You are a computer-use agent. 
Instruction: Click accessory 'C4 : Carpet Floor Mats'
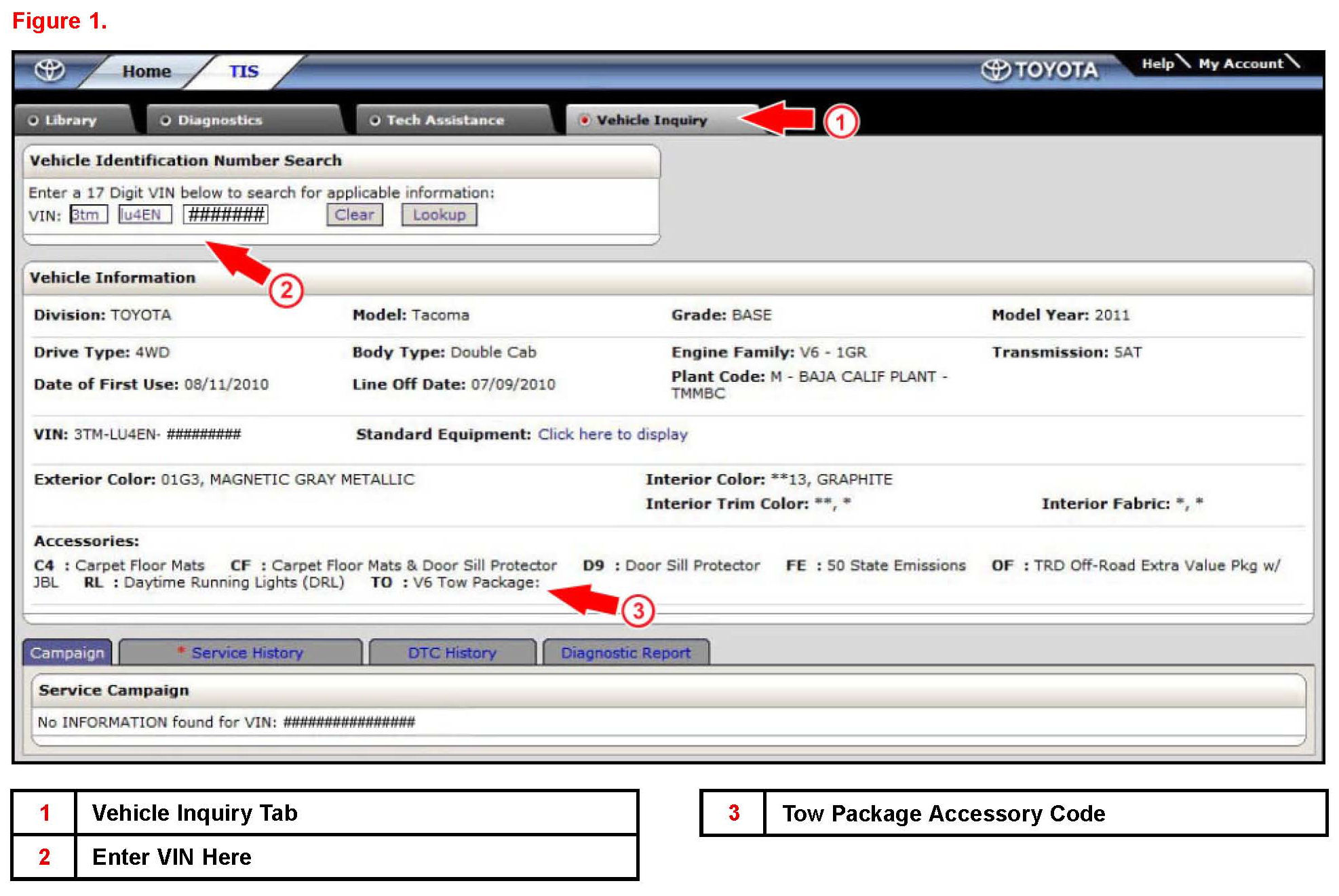click(119, 566)
